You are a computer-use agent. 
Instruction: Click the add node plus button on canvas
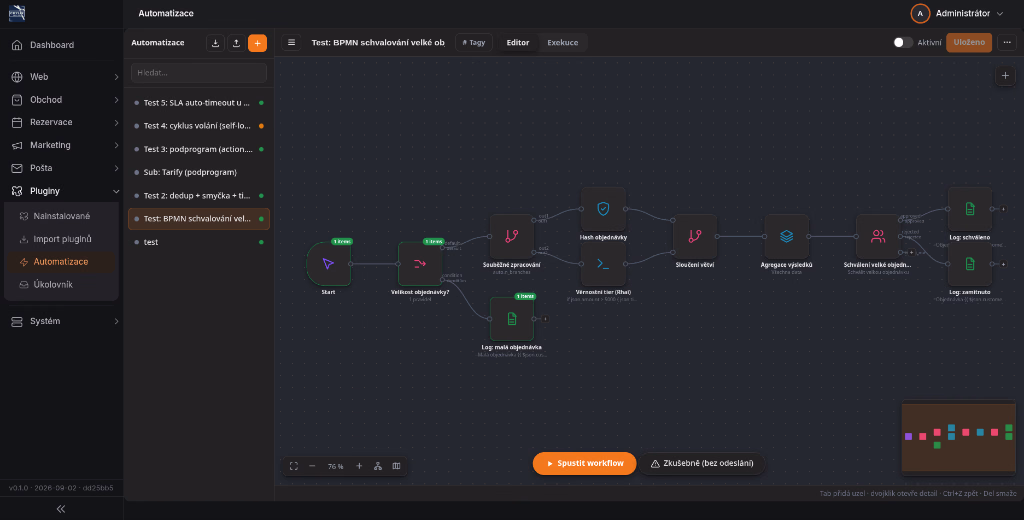(1005, 76)
